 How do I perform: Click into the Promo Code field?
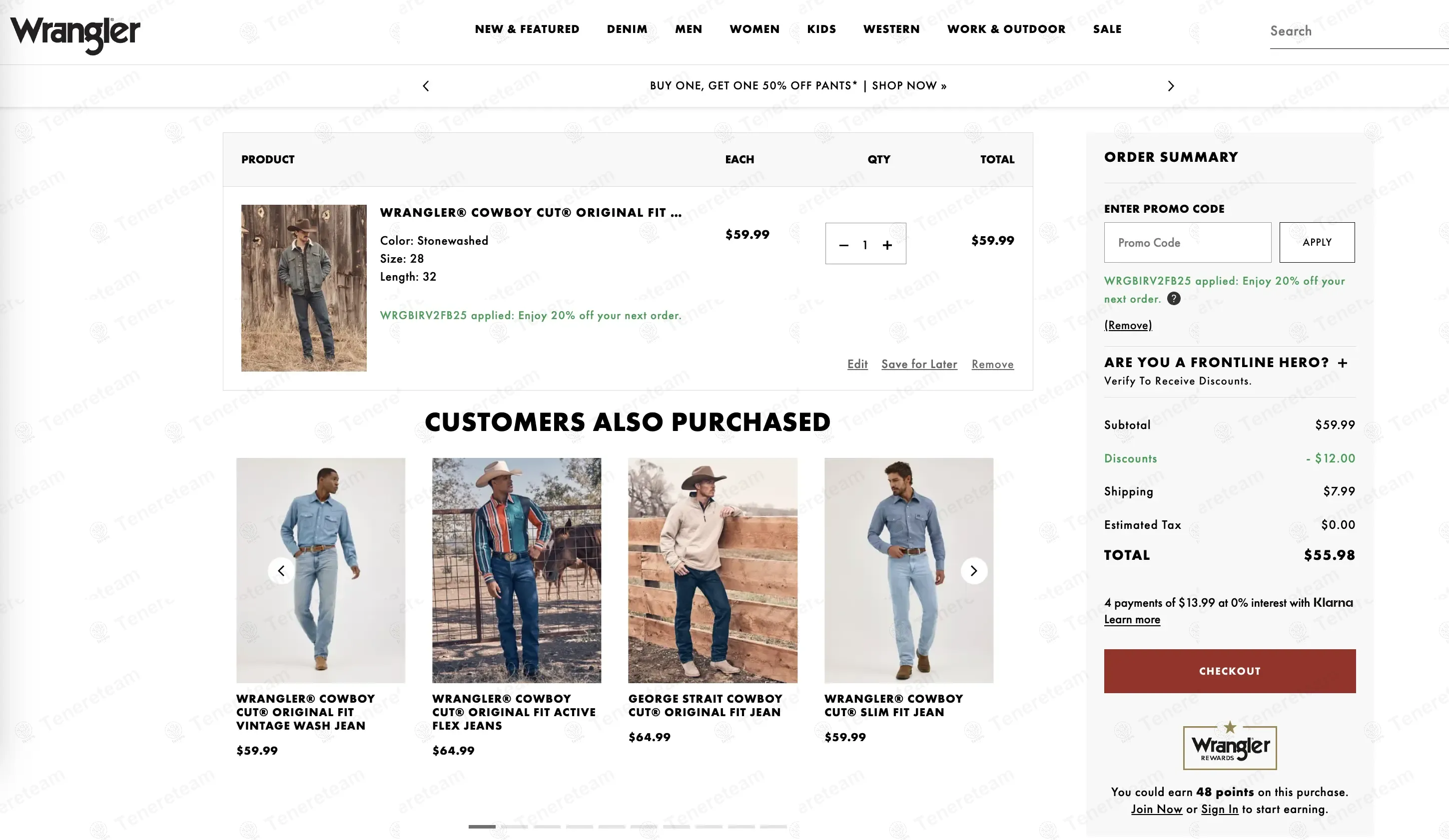pyautogui.click(x=1187, y=243)
